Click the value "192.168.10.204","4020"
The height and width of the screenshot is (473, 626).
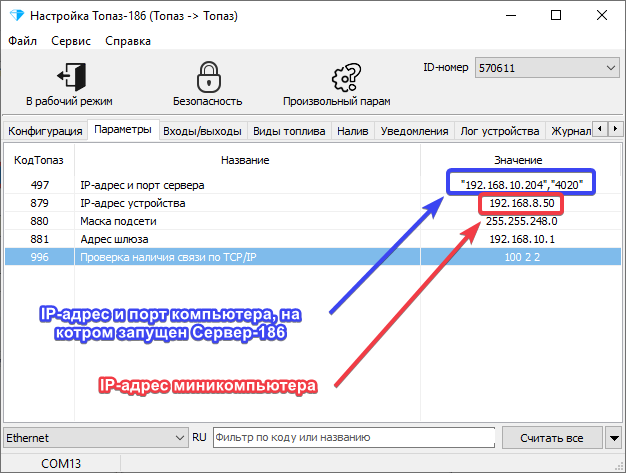click(x=521, y=185)
